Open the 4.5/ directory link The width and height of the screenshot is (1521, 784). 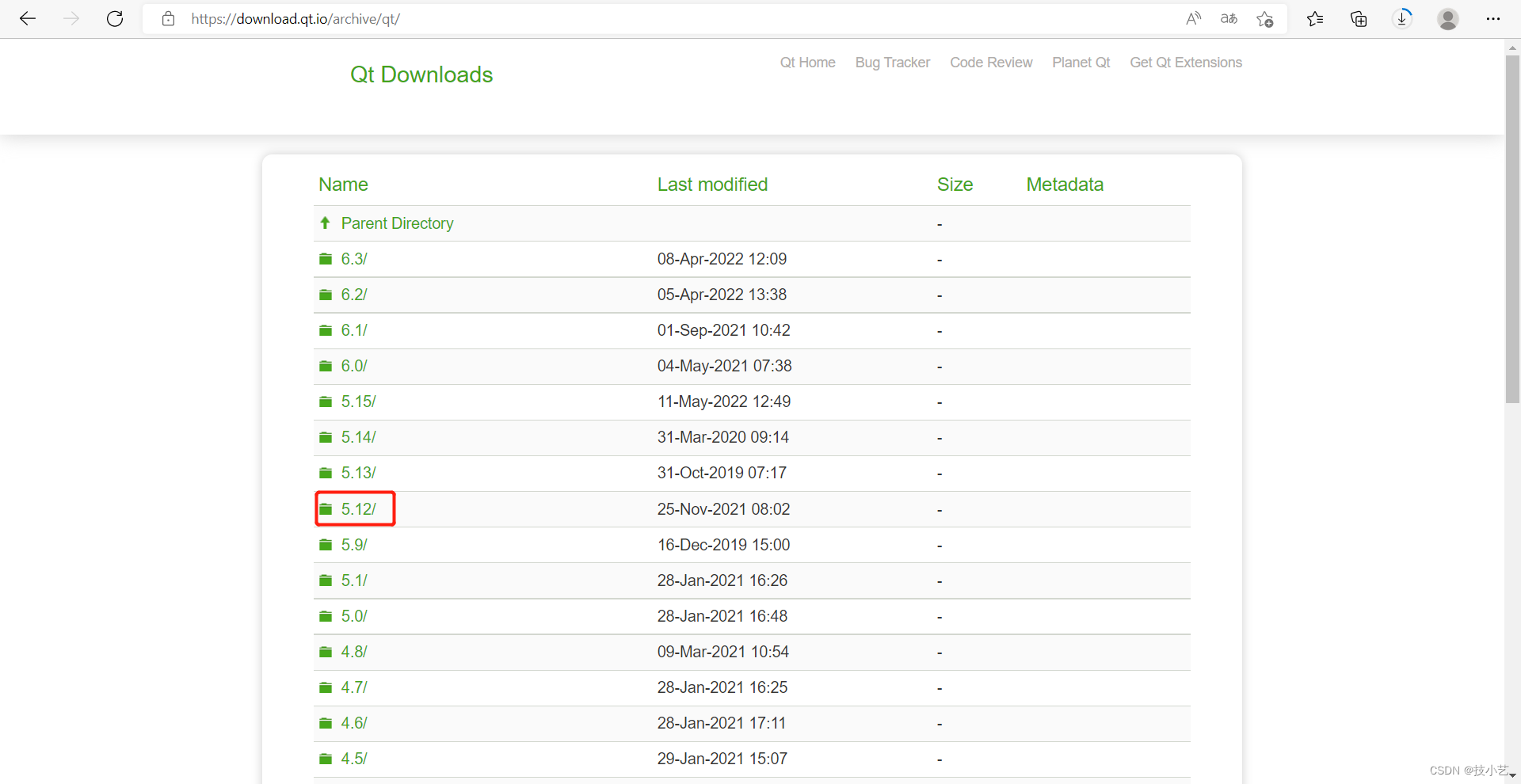coord(354,759)
